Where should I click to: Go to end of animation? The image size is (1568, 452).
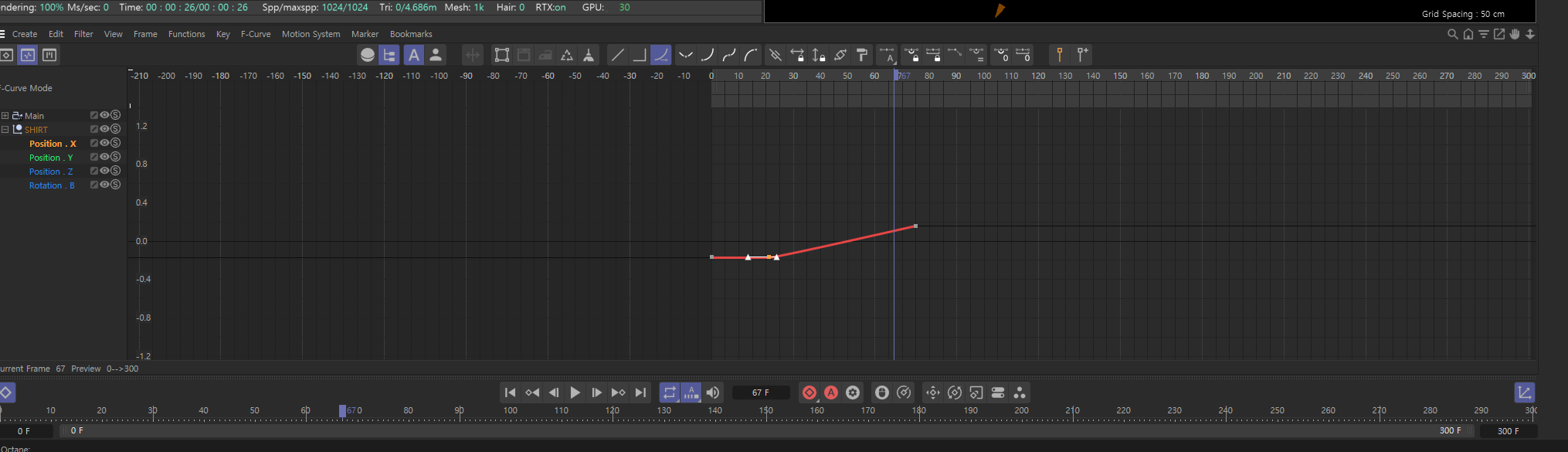pos(640,393)
